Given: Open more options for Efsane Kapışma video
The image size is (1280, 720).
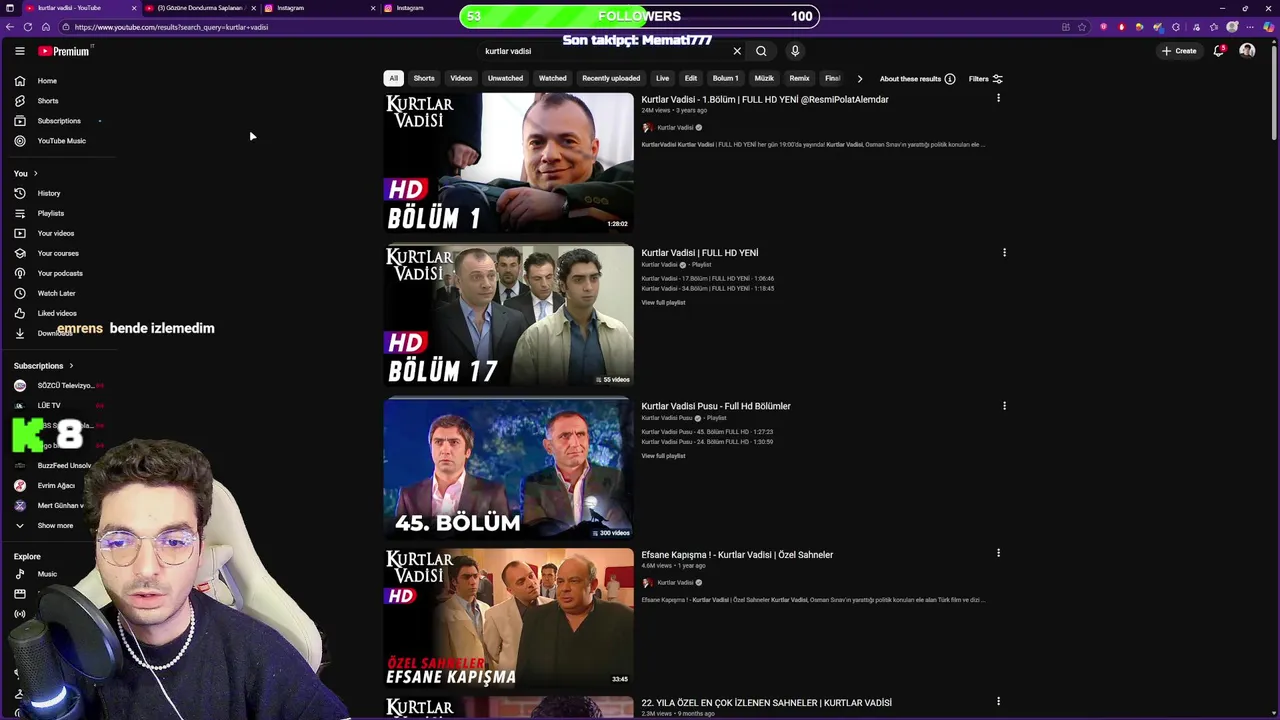Looking at the screenshot, I should tap(998, 553).
